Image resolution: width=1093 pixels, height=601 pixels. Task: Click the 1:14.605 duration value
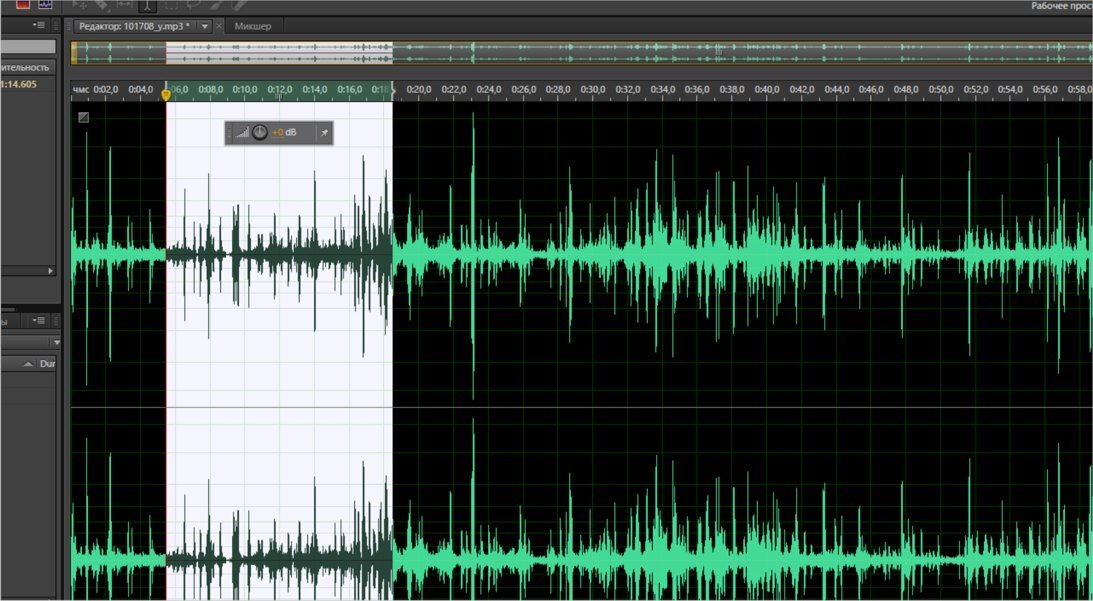tap(19, 84)
